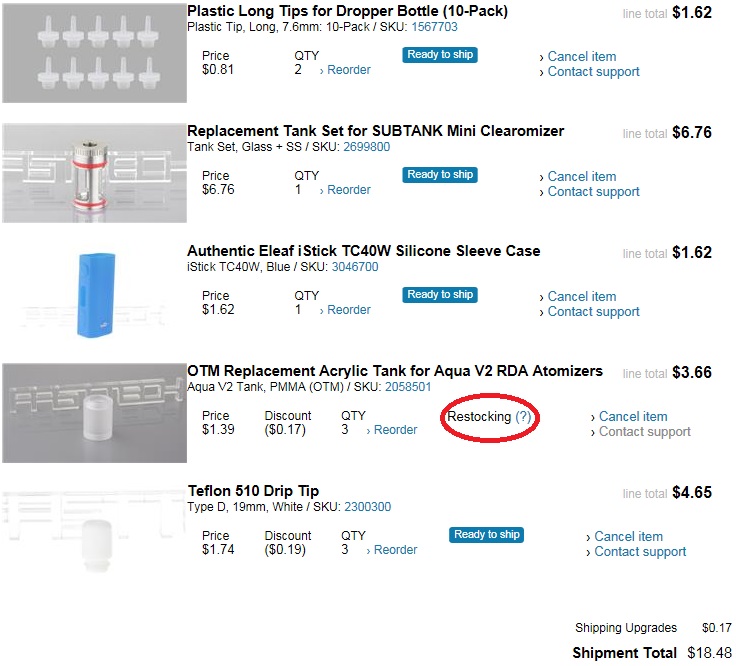736x666 pixels.
Task: Contact support for Plastic Long Tips
Action: pos(593,71)
